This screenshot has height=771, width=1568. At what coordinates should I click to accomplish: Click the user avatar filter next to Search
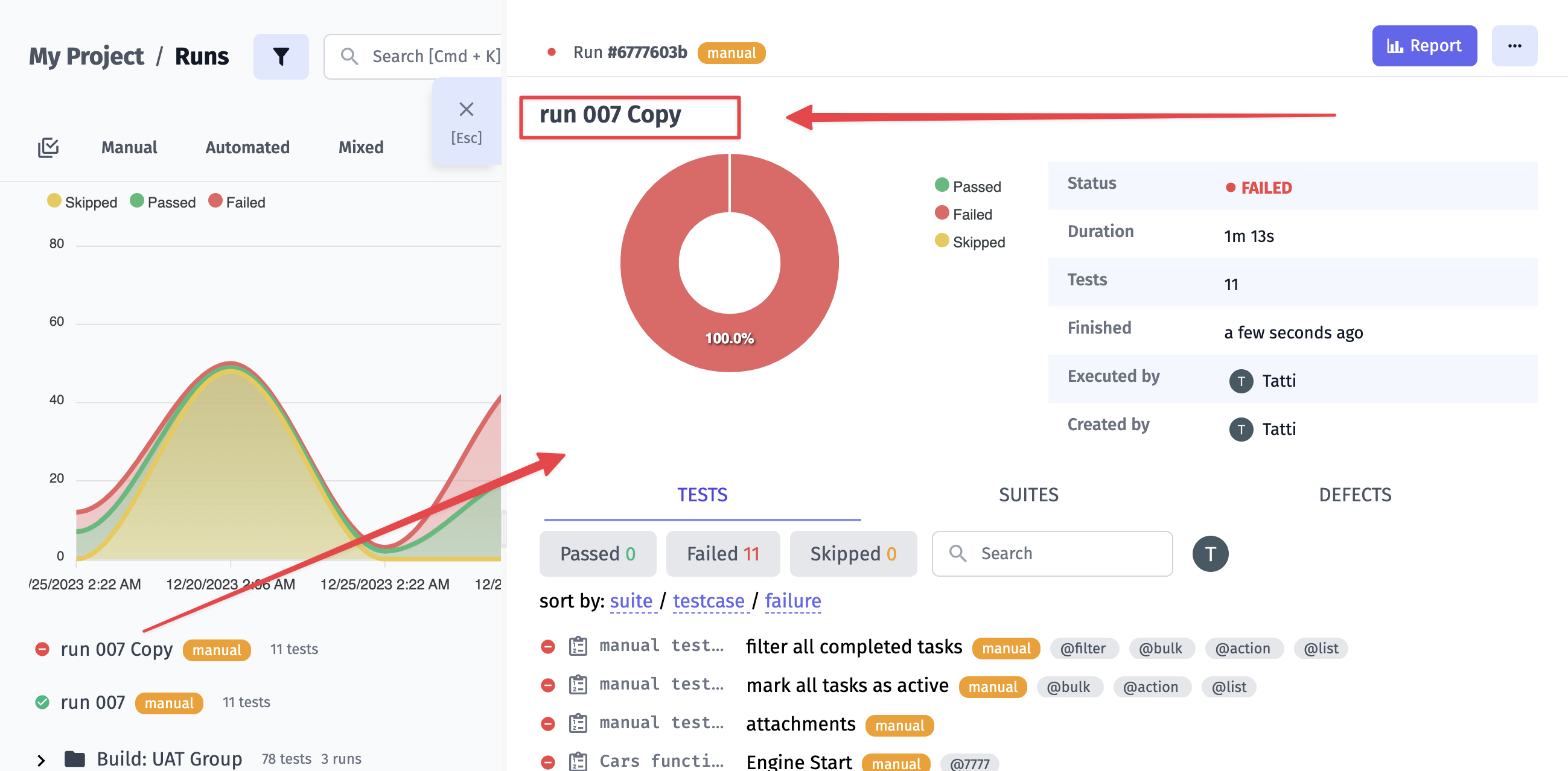click(x=1209, y=553)
